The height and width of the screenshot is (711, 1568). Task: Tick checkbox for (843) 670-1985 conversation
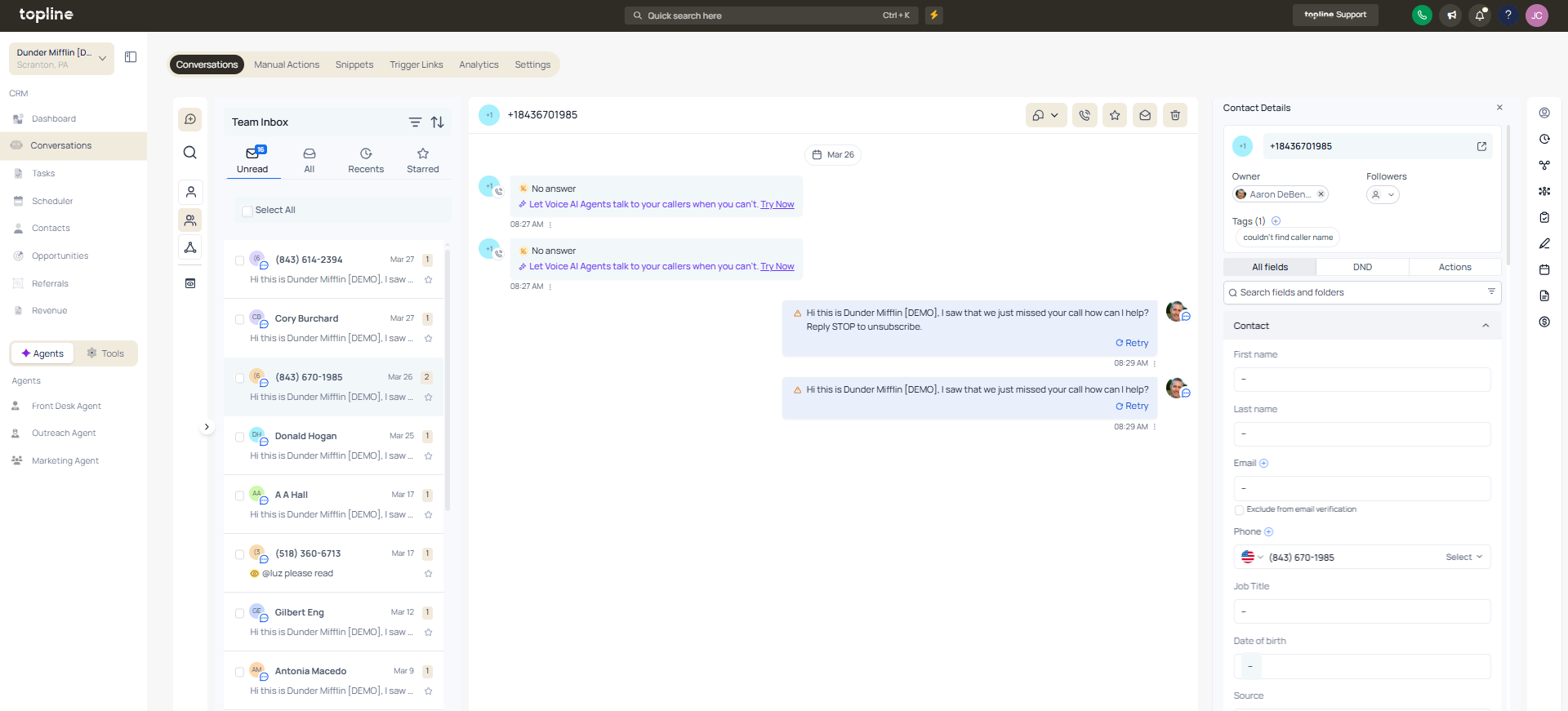coord(239,378)
